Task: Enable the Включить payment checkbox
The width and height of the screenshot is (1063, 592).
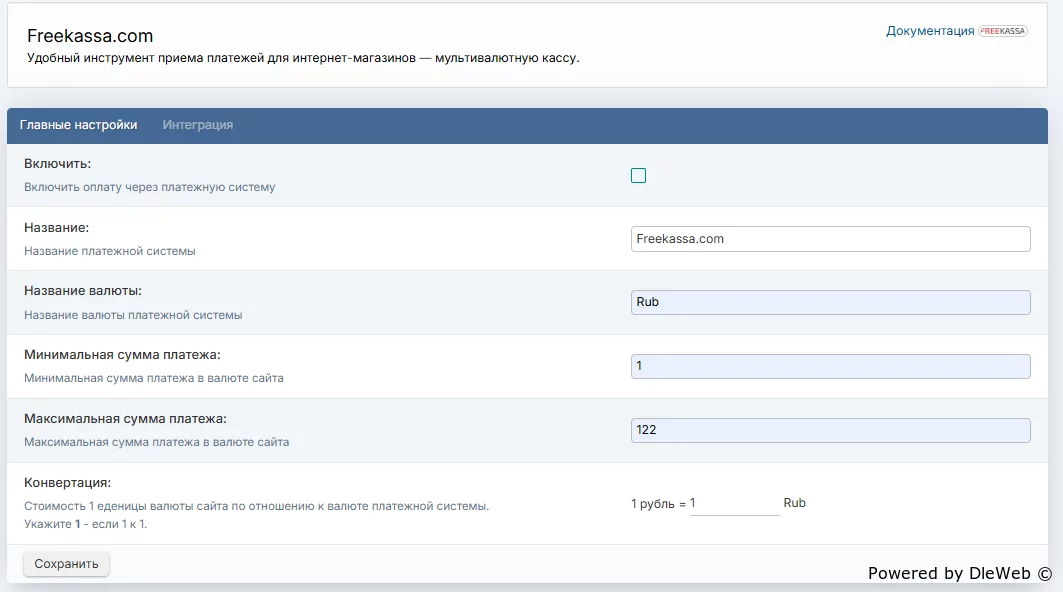Action: click(x=639, y=176)
